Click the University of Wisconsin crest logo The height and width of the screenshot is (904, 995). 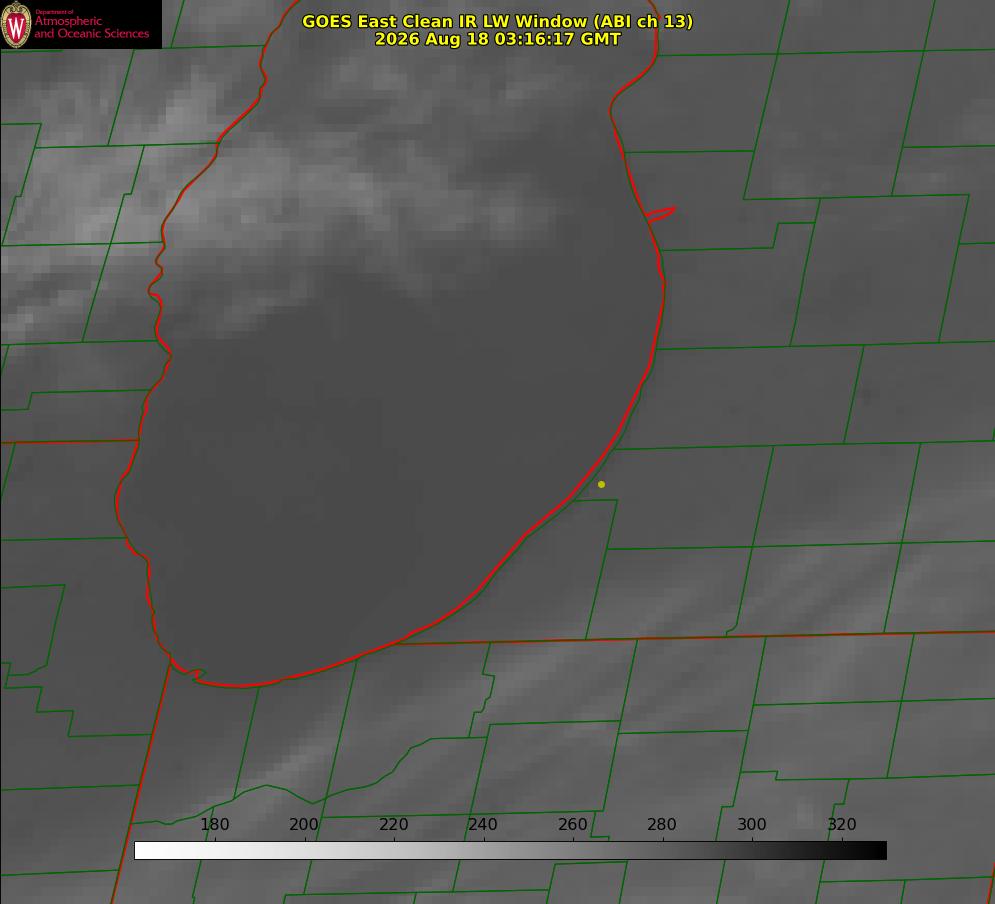pos(16,24)
